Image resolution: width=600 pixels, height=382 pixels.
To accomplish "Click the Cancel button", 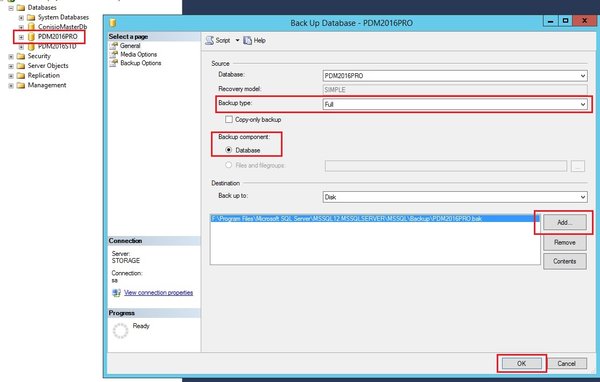I will pos(566,363).
